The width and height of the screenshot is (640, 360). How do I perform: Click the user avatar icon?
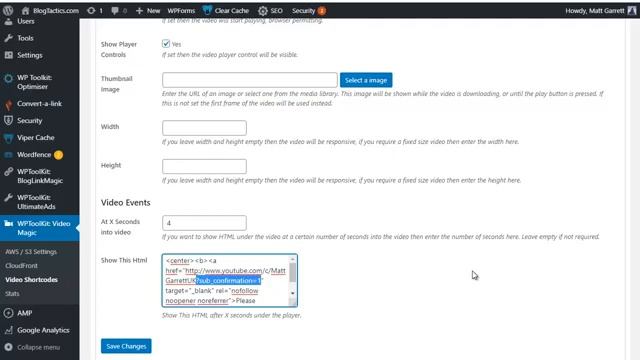[632, 11]
